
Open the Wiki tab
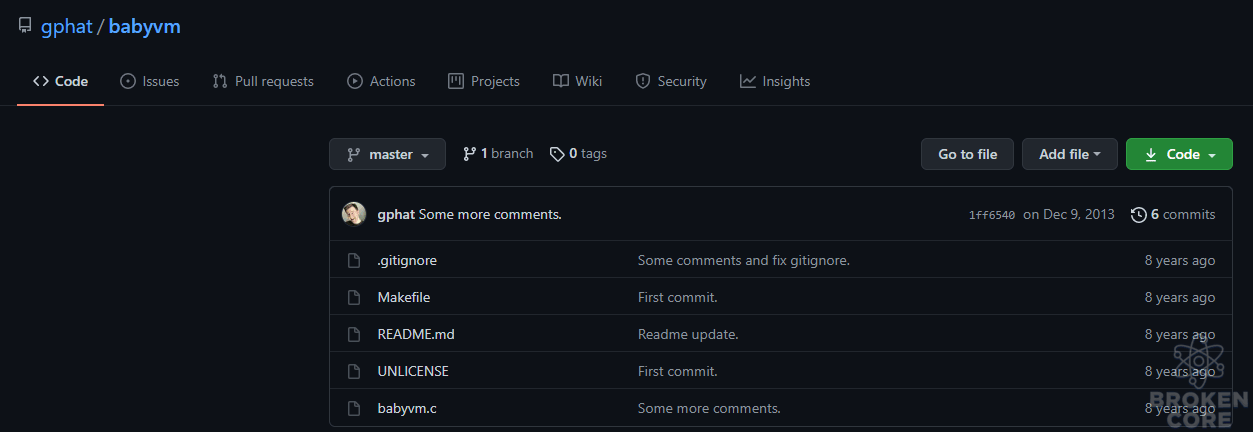577,81
